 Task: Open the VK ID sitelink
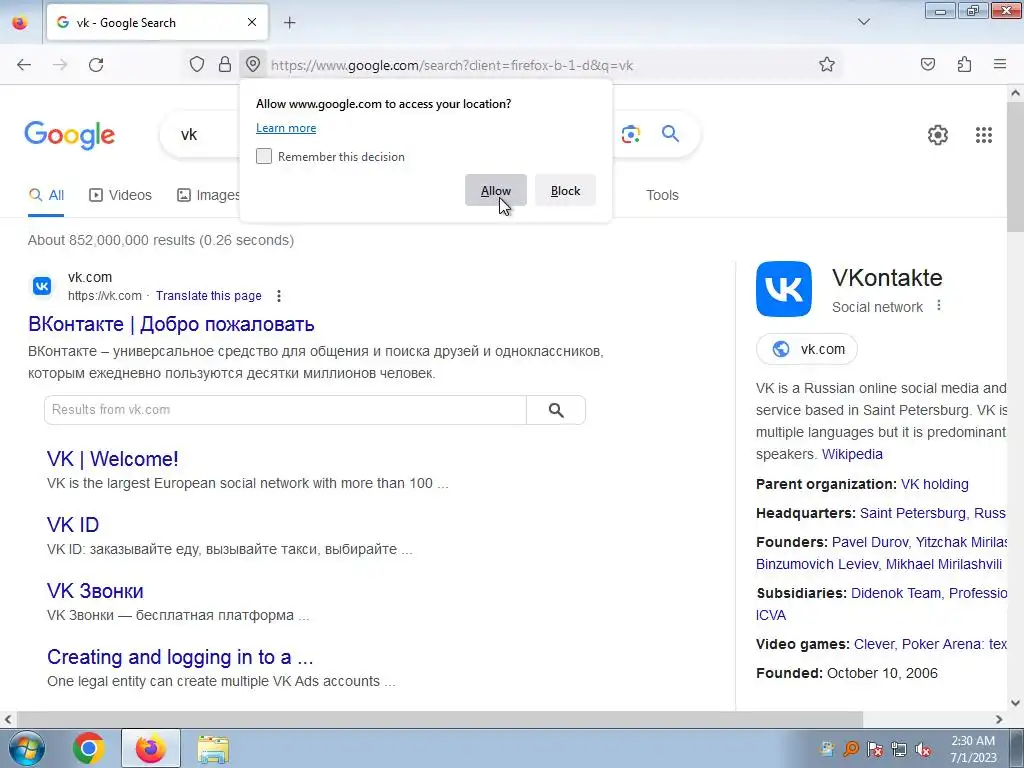[x=73, y=524]
